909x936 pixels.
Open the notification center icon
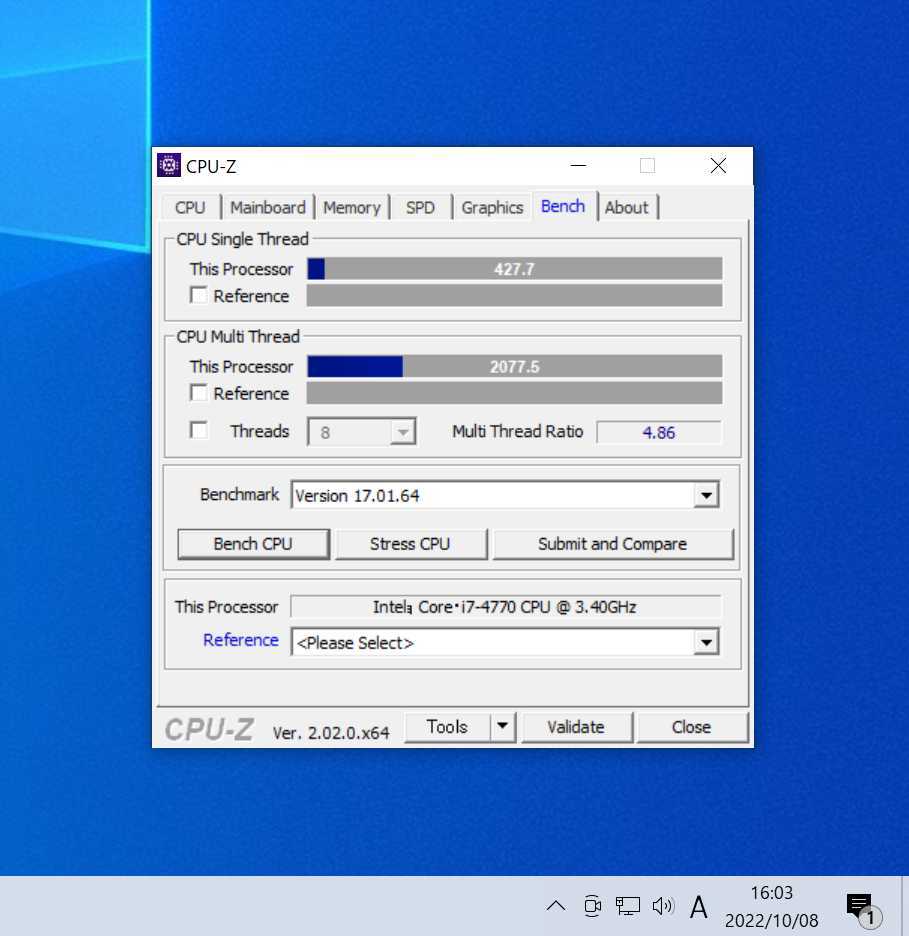[x=863, y=909]
